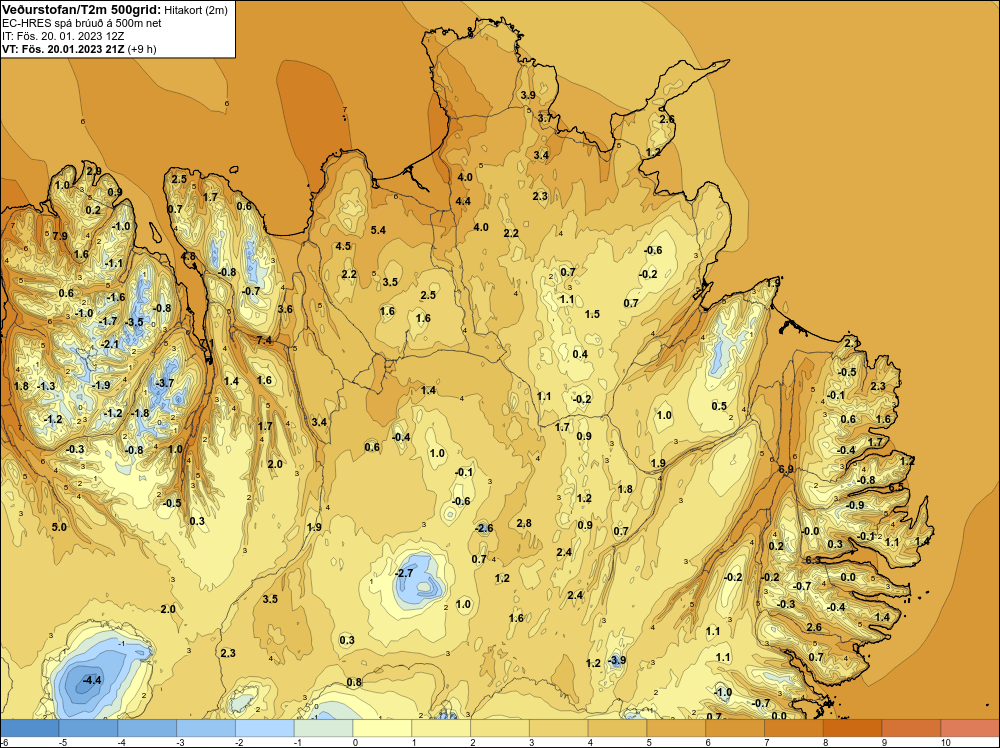This screenshot has width=1000, height=748.
Task: Click the -2.6 temperature value
Action: click(x=484, y=528)
